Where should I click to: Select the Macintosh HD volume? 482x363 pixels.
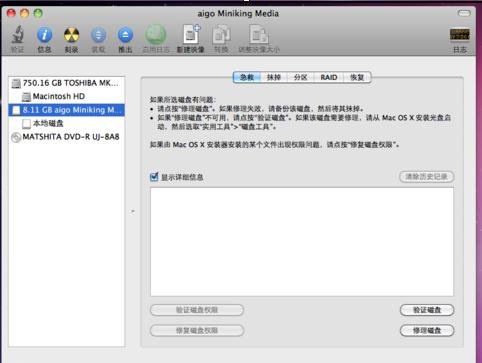tap(67, 97)
